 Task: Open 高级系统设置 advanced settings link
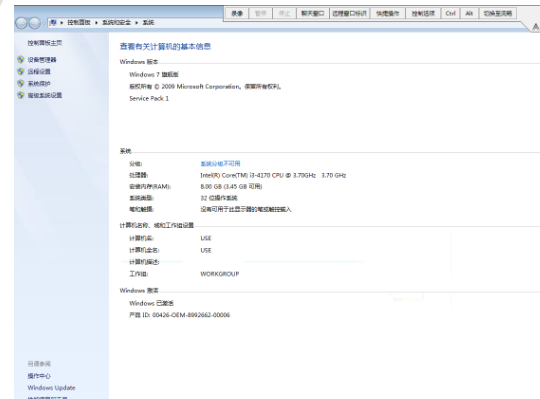pyautogui.click(x=45, y=95)
